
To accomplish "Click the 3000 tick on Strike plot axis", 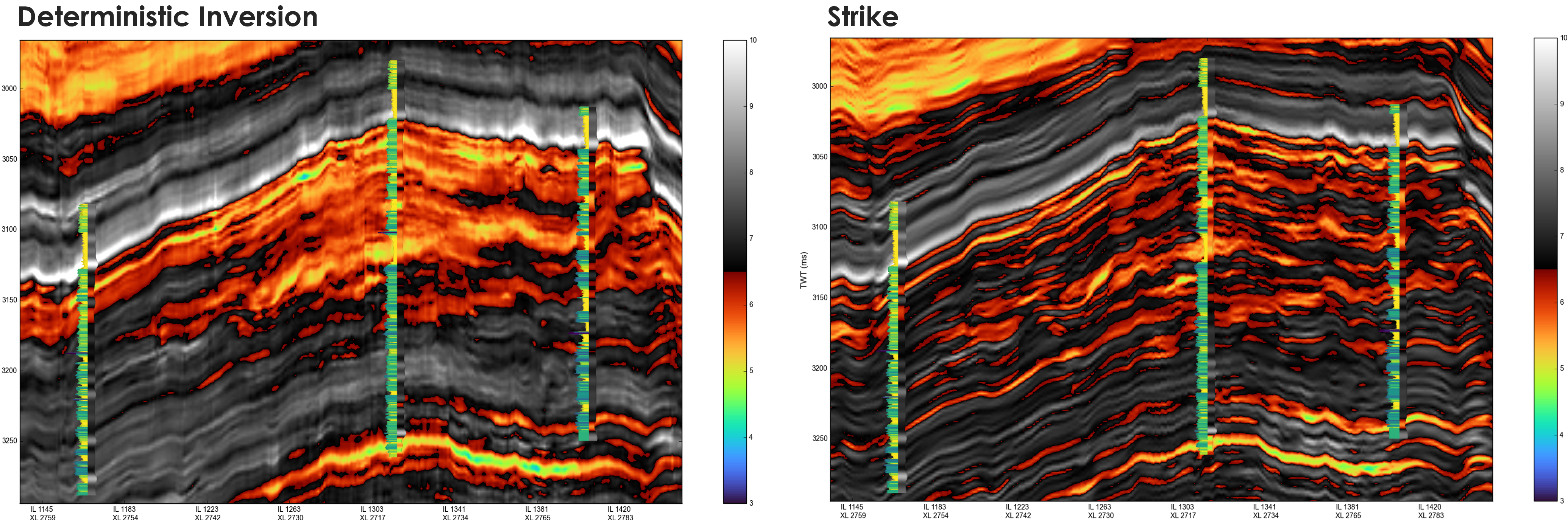I will click(x=819, y=86).
